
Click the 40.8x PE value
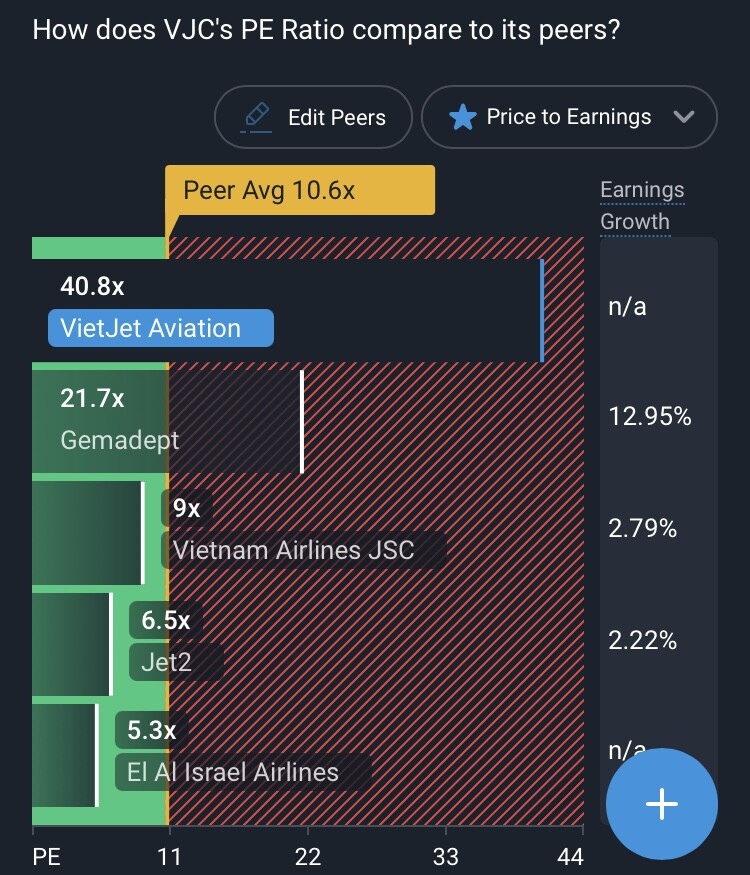point(92,287)
